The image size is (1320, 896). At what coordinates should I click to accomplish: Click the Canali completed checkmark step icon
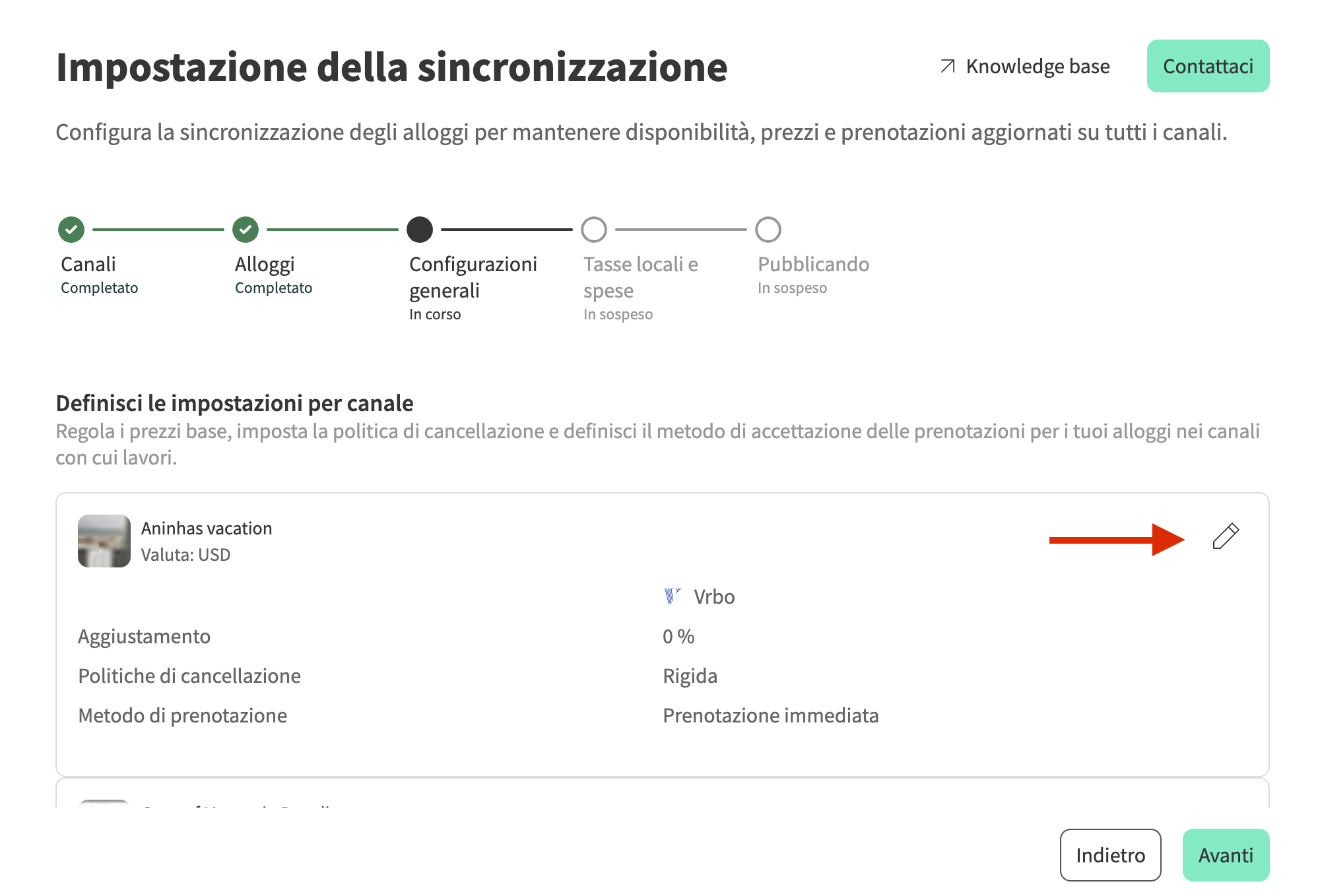[x=71, y=230]
